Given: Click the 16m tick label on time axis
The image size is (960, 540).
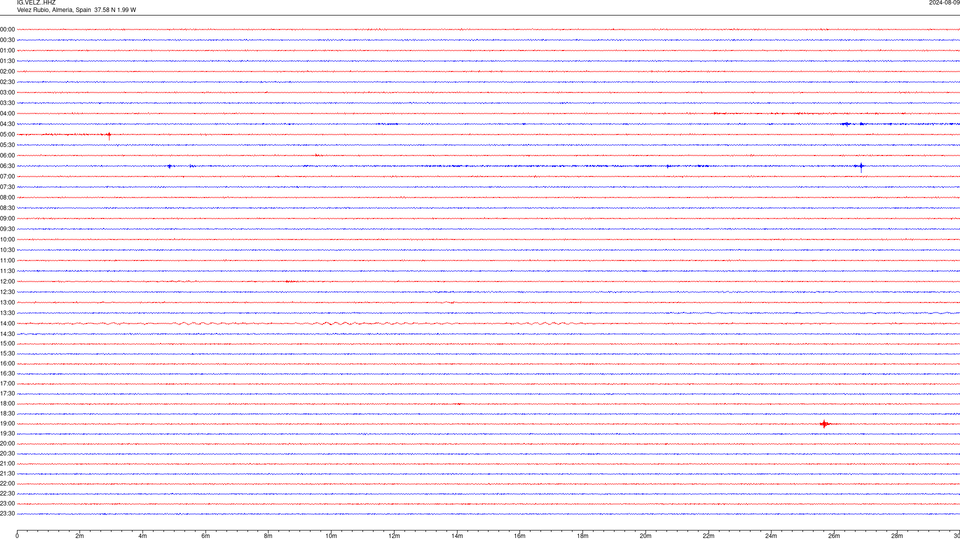Looking at the screenshot, I should [x=520, y=536].
